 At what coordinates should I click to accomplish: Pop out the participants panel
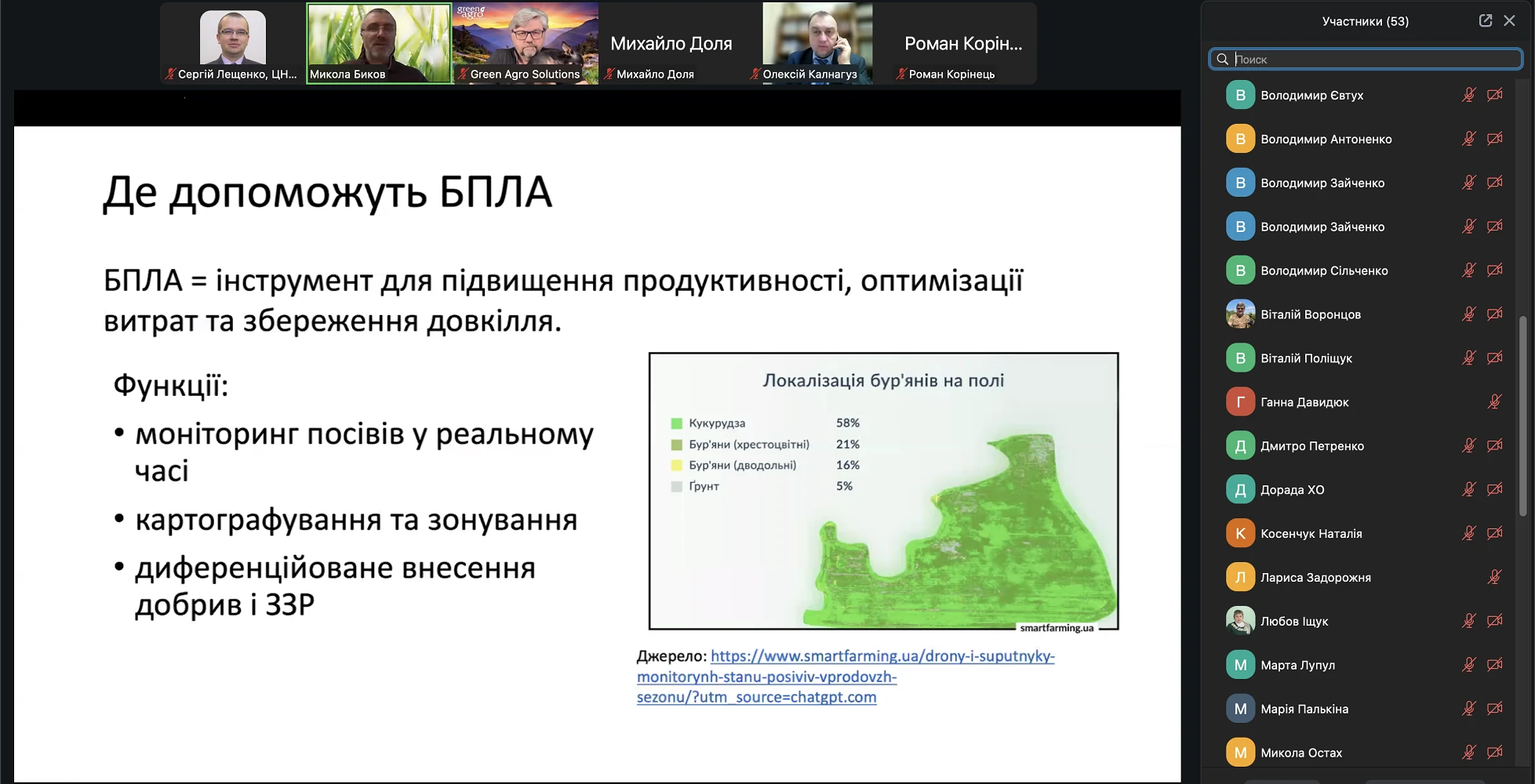coord(1486,21)
